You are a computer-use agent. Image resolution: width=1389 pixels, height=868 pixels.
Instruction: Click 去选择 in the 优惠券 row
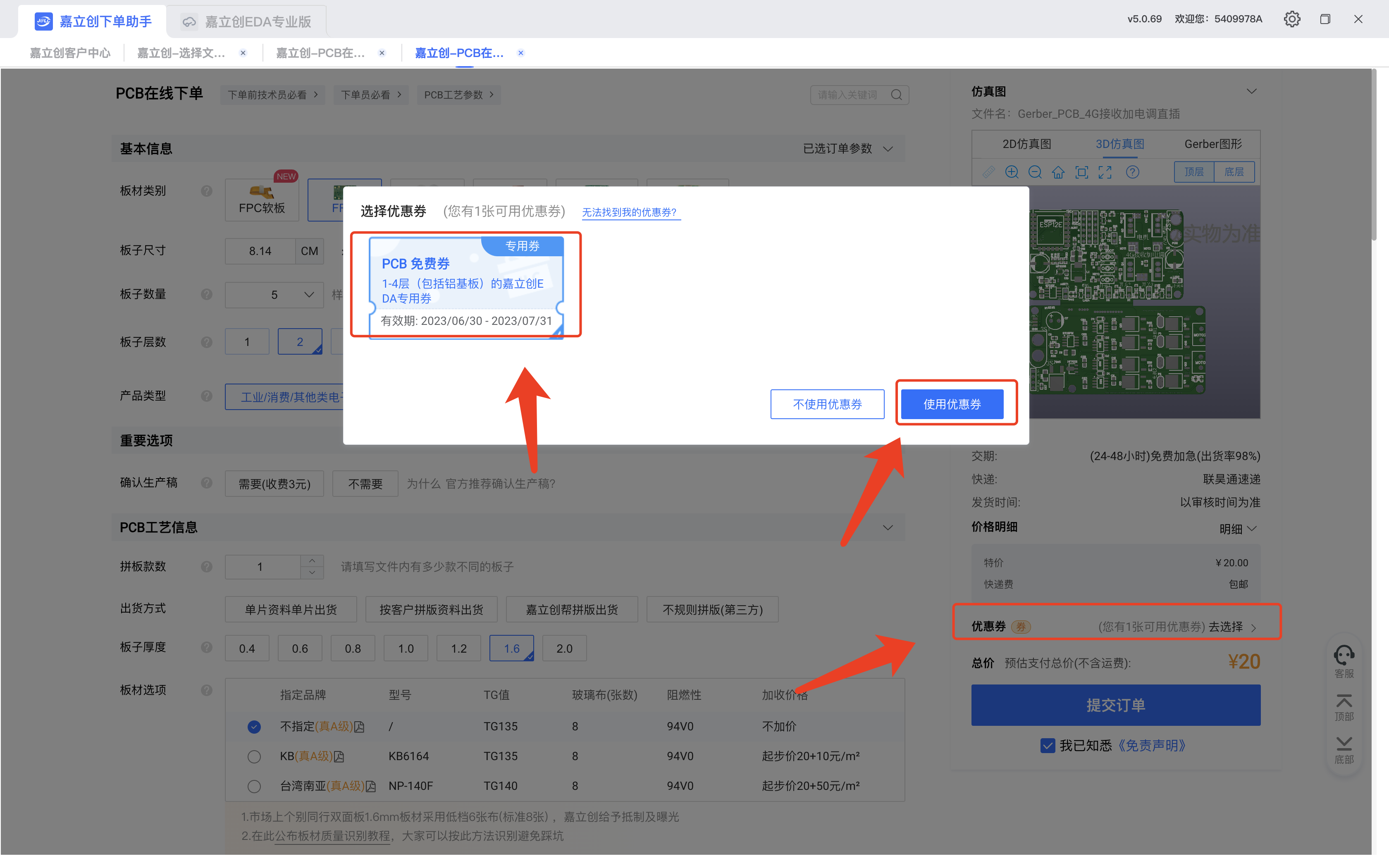click(1225, 627)
